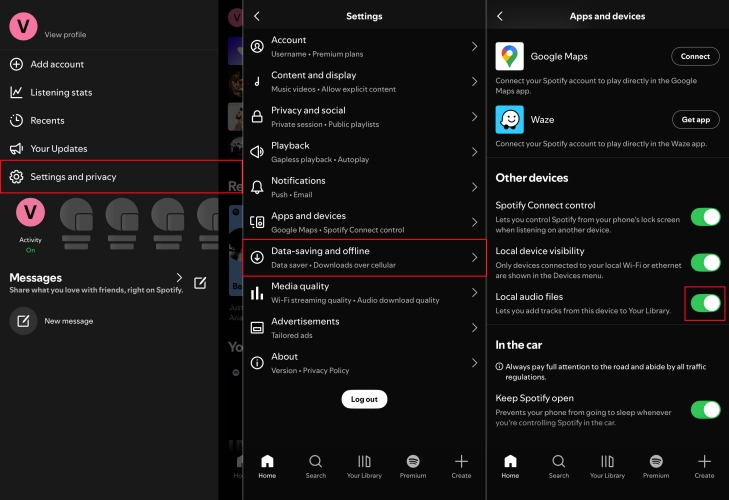Click the Account person icon
The image size is (729, 500).
[257, 47]
